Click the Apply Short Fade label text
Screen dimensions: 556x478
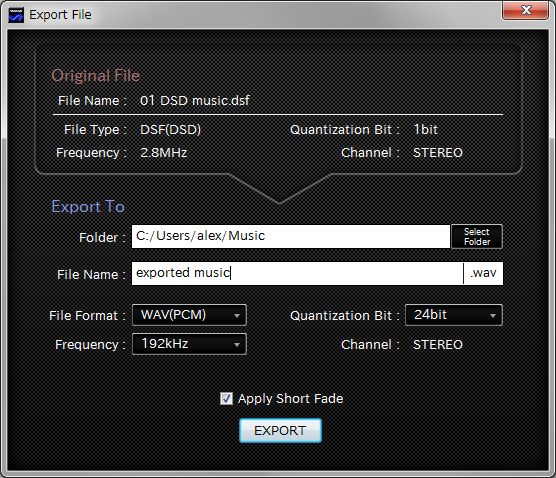pos(290,399)
